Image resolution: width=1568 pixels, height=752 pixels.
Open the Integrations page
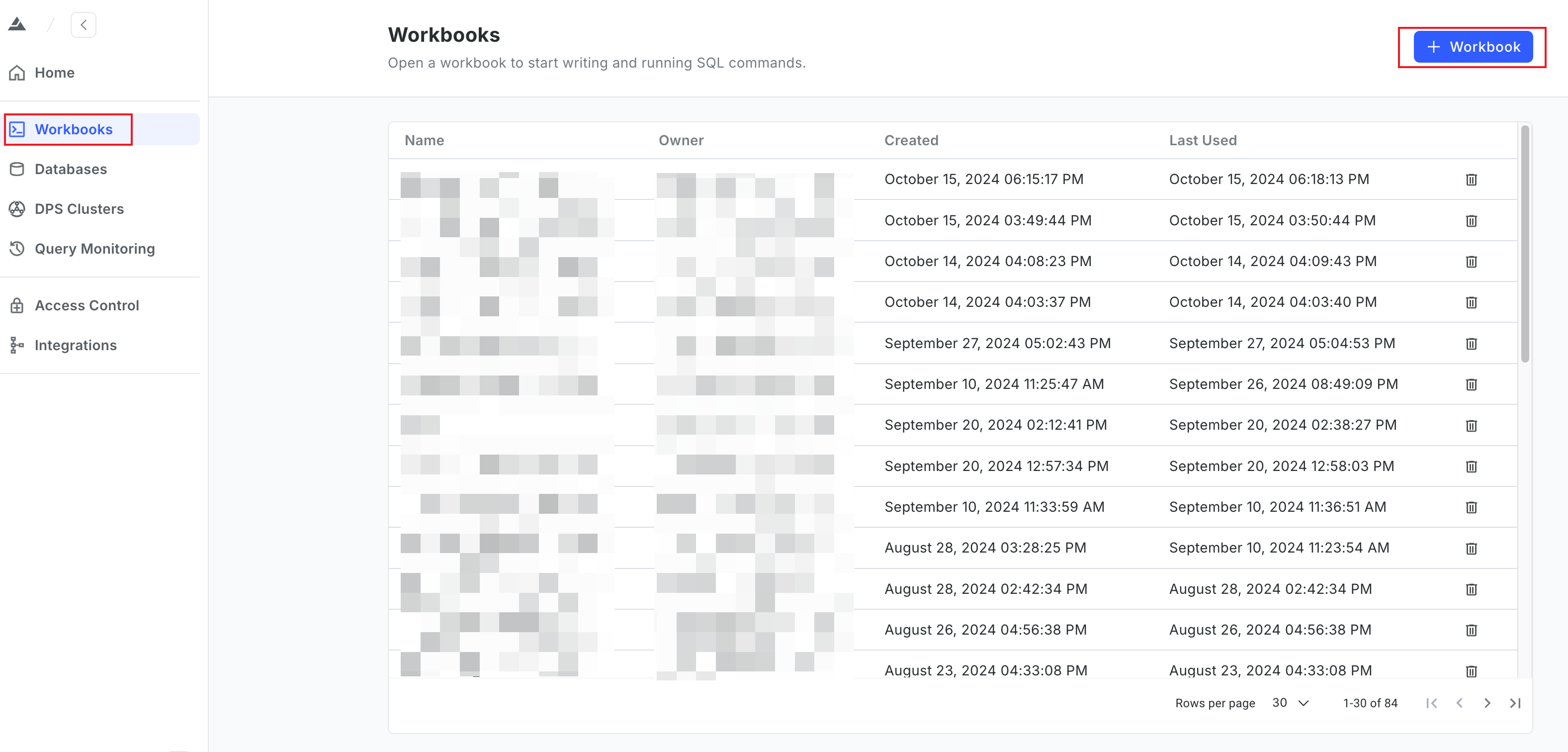pyautogui.click(x=76, y=345)
